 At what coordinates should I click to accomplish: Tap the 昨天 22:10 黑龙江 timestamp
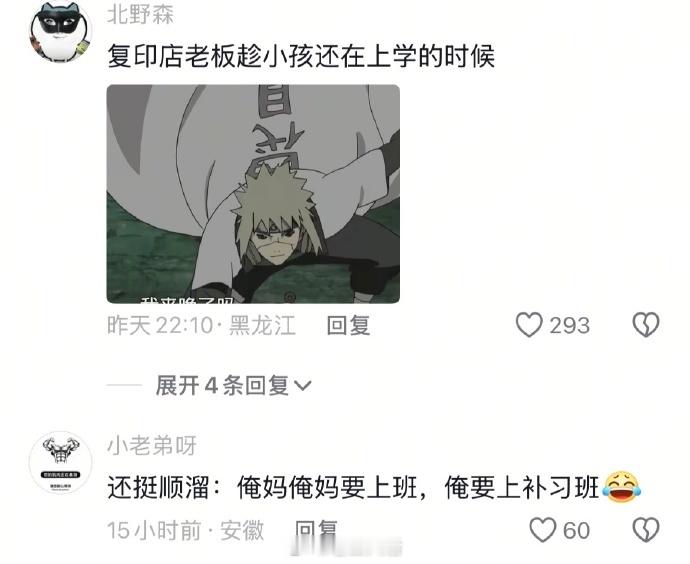click(x=202, y=325)
